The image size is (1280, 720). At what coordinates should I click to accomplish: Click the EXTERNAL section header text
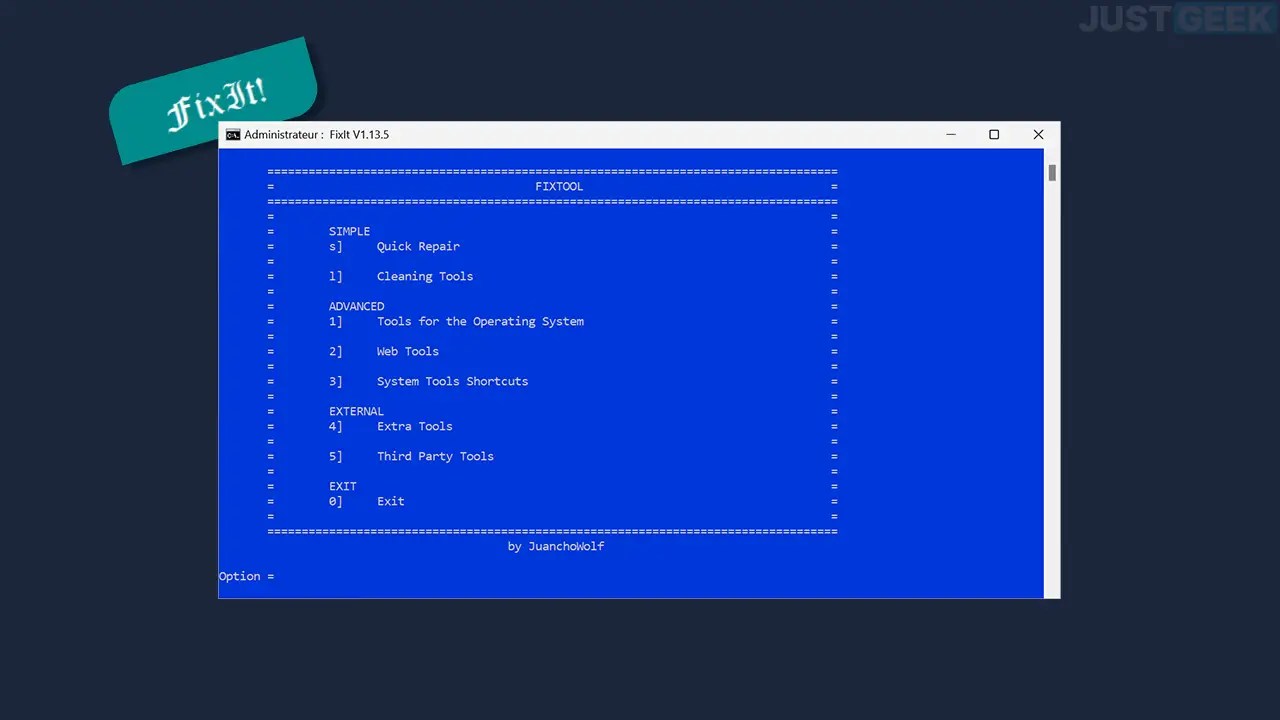(x=356, y=411)
